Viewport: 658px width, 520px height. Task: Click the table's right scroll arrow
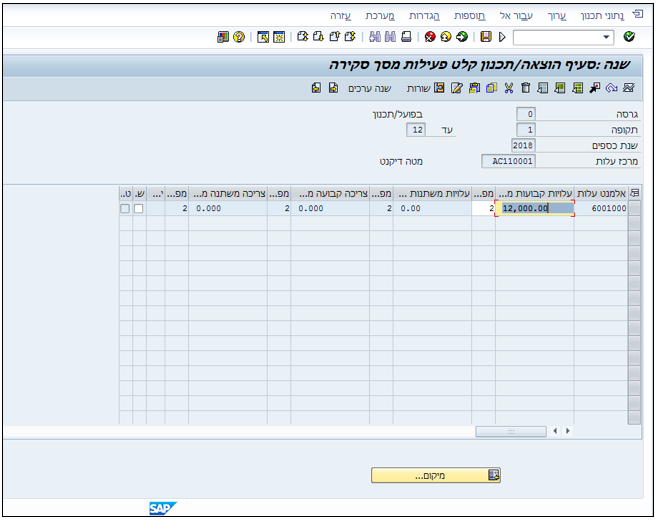point(568,431)
